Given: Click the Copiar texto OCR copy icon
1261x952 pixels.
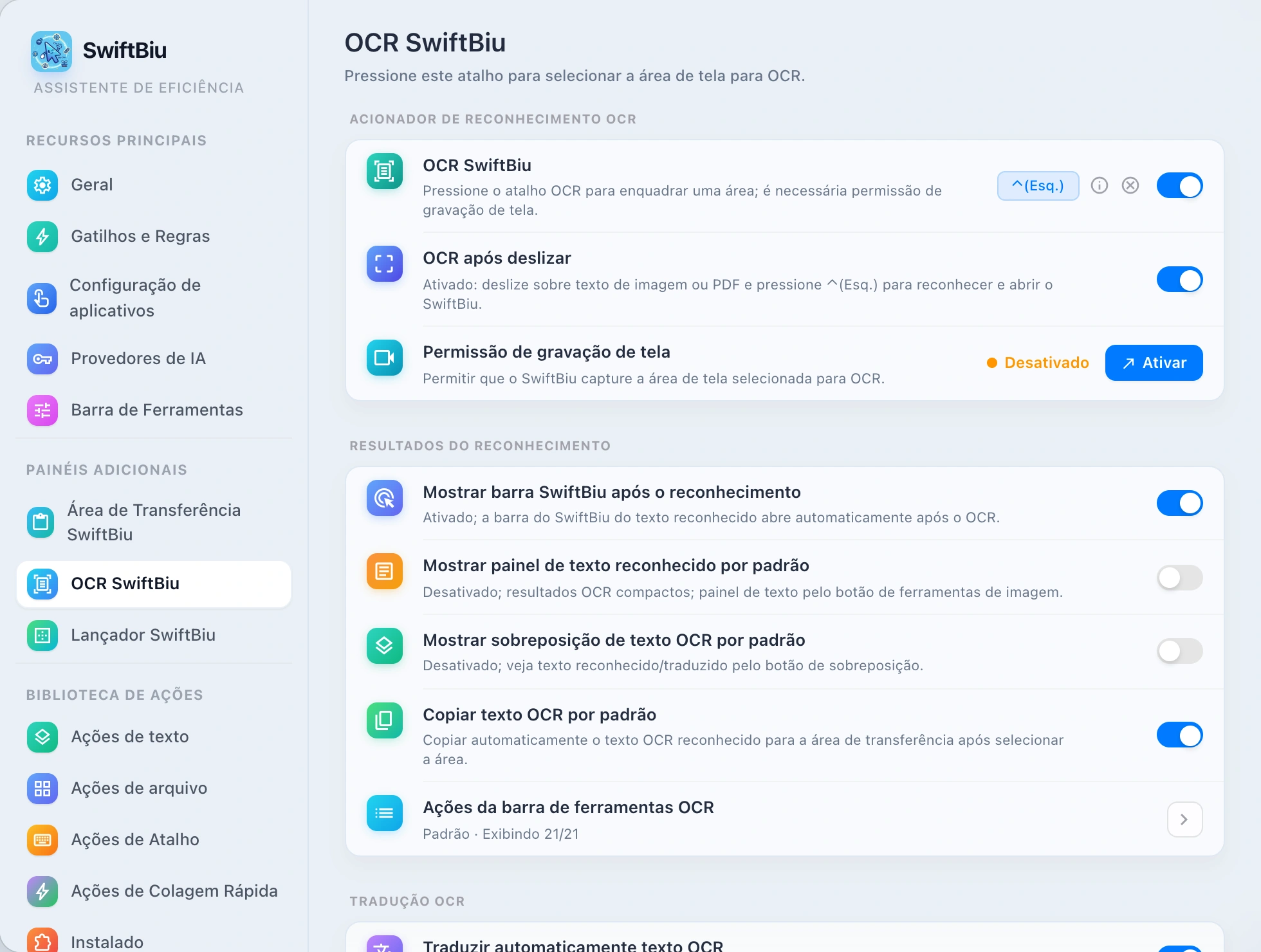Looking at the screenshot, I should 385,720.
